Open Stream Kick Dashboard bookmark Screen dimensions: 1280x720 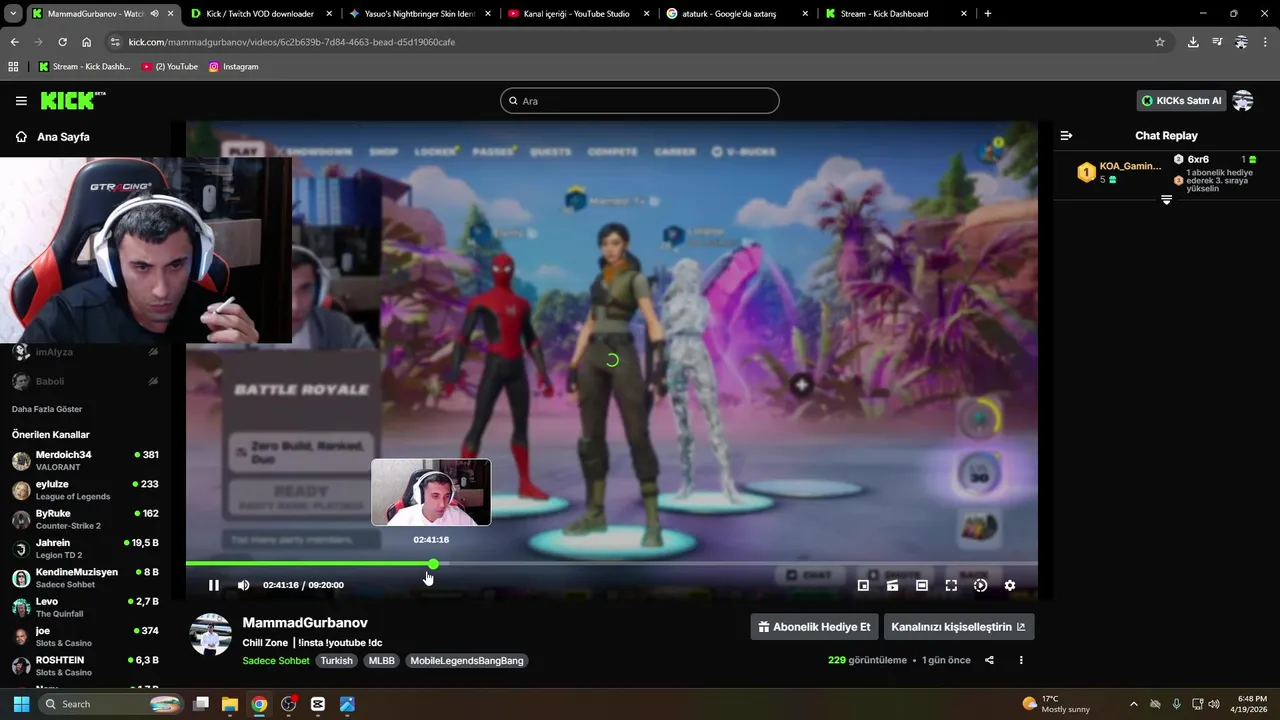coord(84,67)
